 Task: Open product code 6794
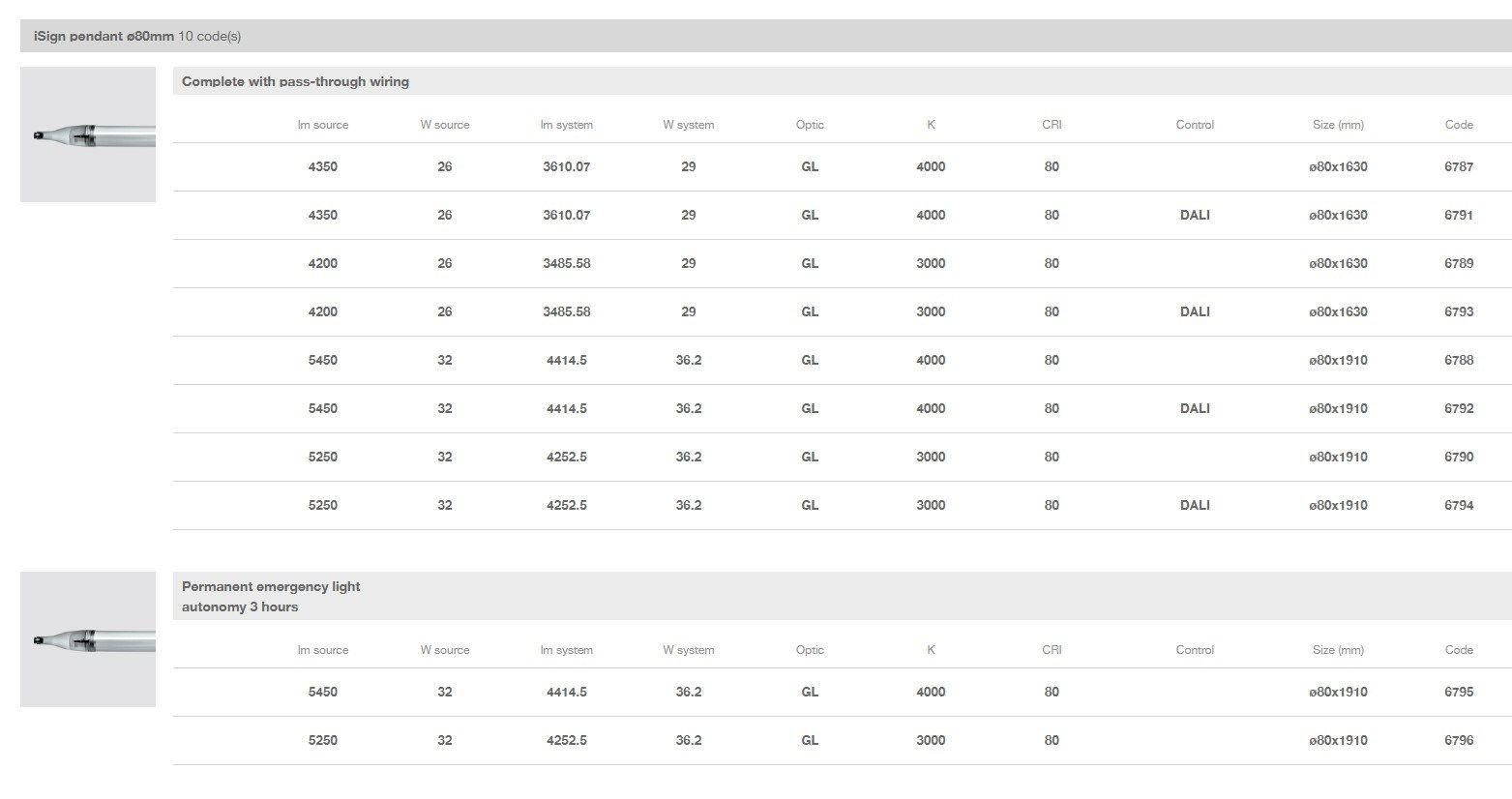coord(1458,505)
